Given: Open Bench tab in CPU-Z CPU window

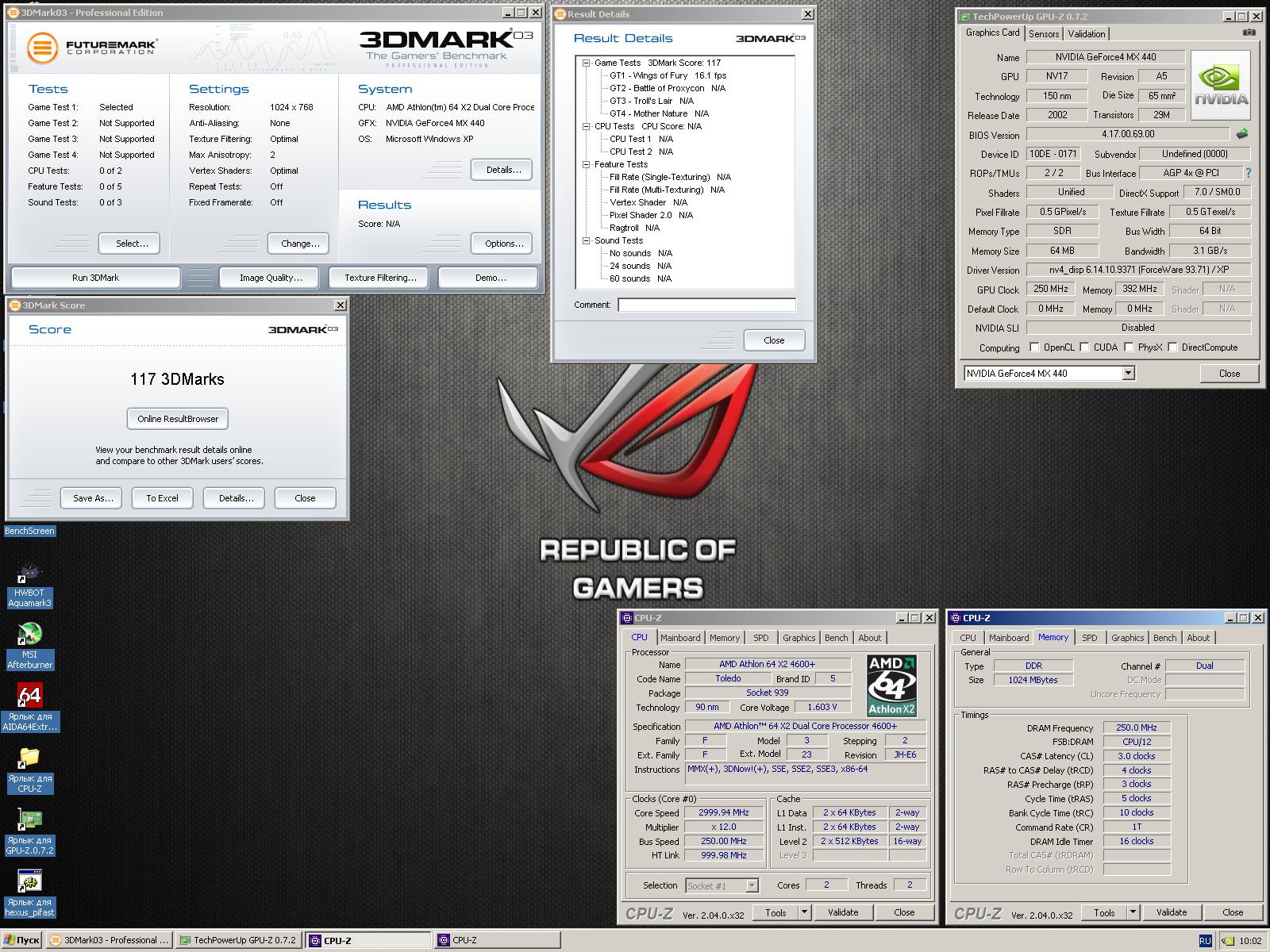Looking at the screenshot, I should tap(837, 638).
